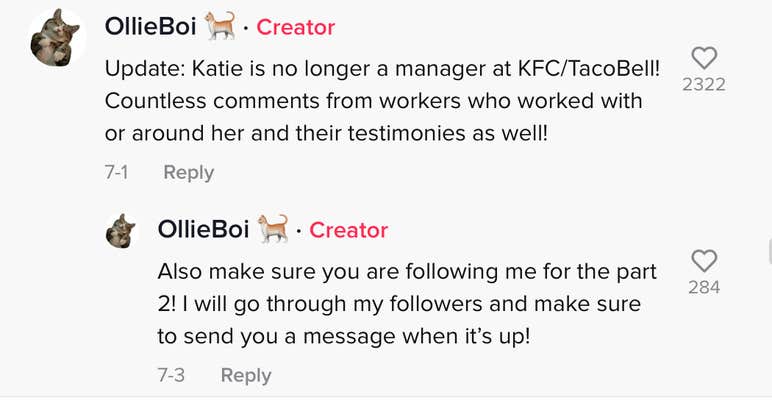This screenshot has height=400, width=772.
Task: Select the 'Also make sure you are following' line
Action: [407, 271]
